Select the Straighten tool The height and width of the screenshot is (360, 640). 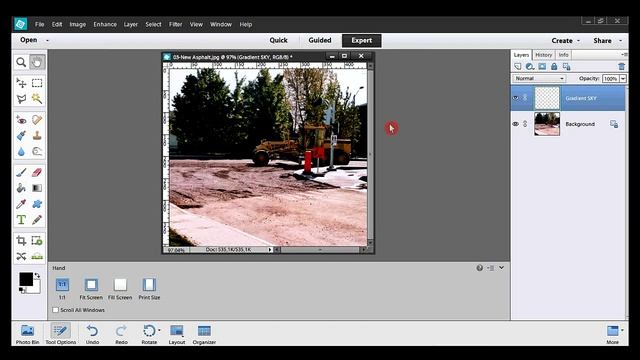pyautogui.click(x=37, y=256)
